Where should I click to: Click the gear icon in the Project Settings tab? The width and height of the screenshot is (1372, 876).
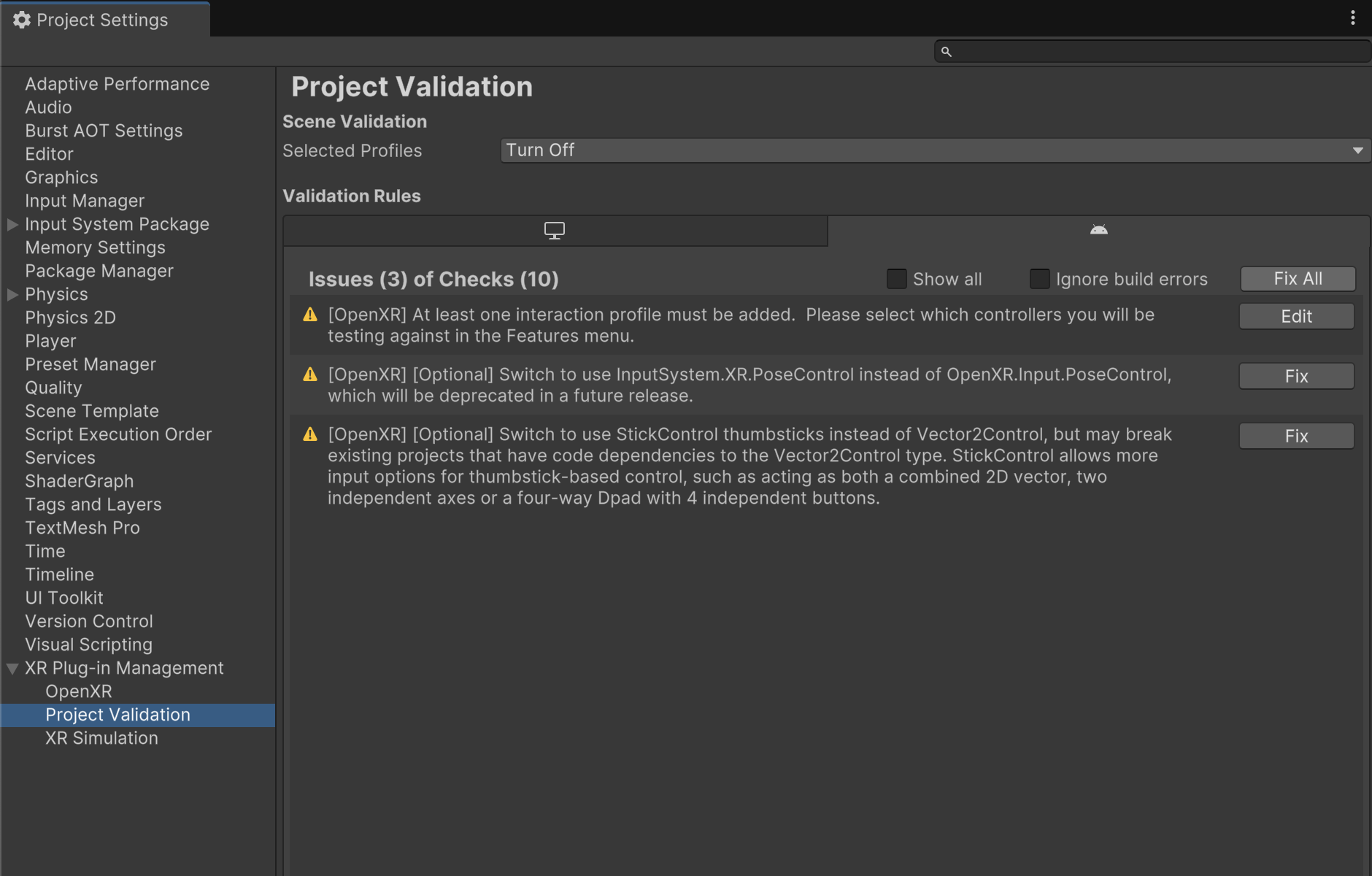pos(23,19)
